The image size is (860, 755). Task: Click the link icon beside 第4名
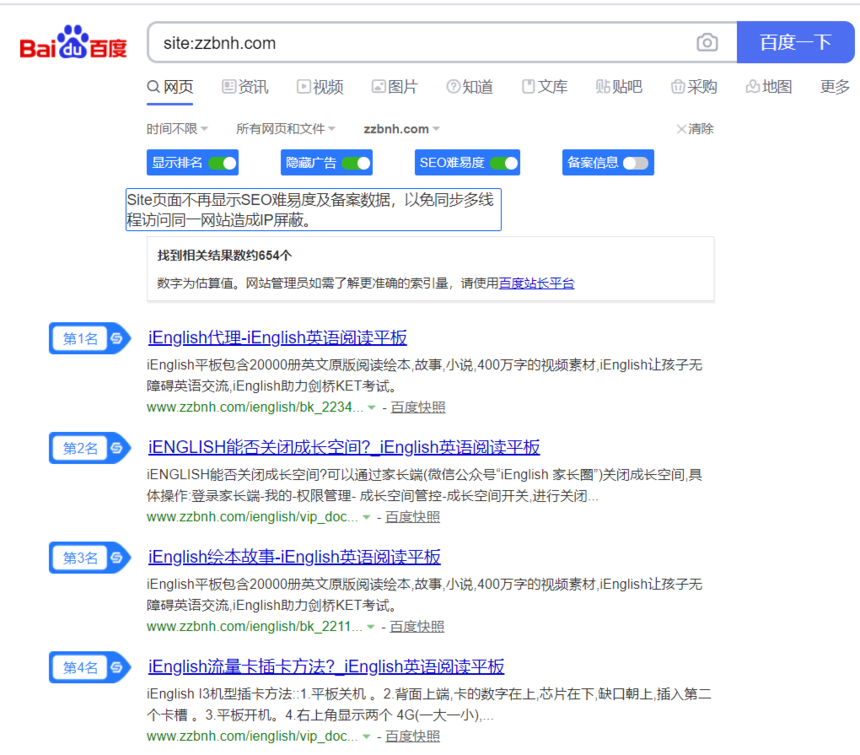[117, 667]
